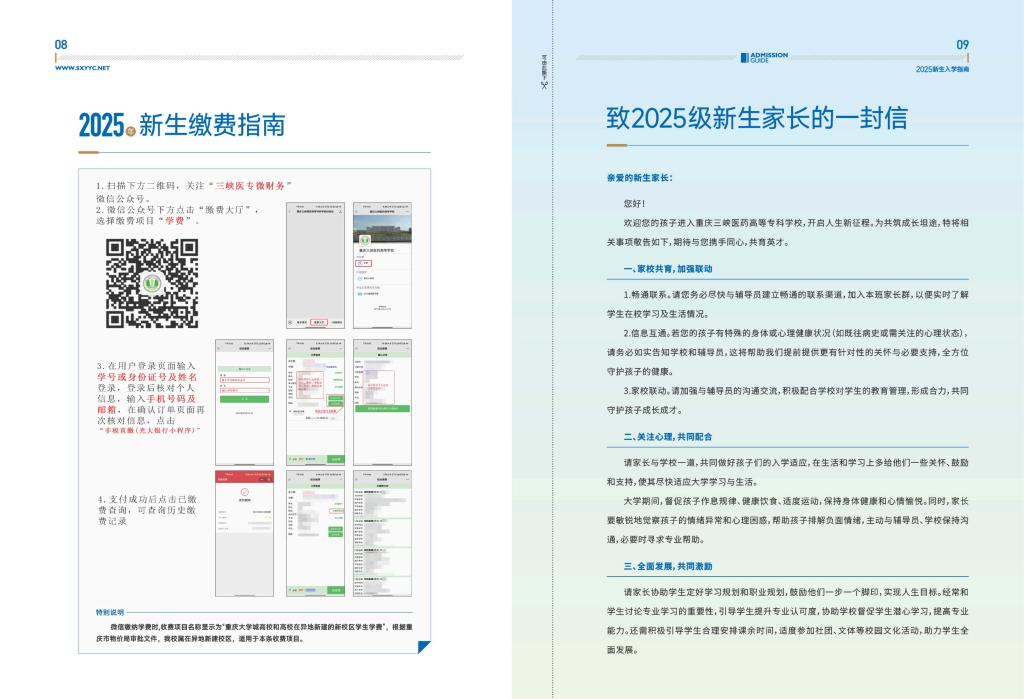Open the WWW.SXYYC.NET website link
This screenshot has width=1024, height=699.
tap(82, 68)
